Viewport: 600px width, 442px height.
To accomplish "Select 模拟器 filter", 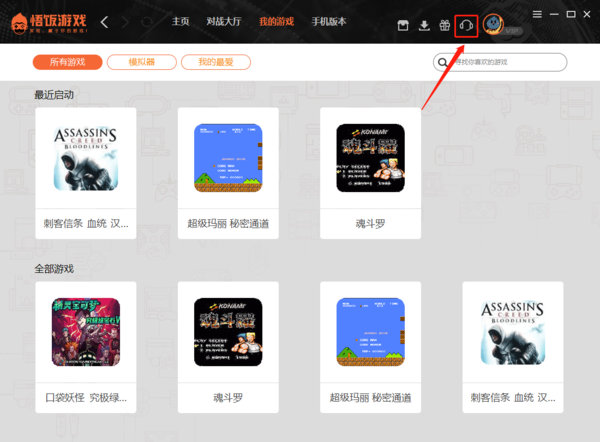I will pos(142,62).
